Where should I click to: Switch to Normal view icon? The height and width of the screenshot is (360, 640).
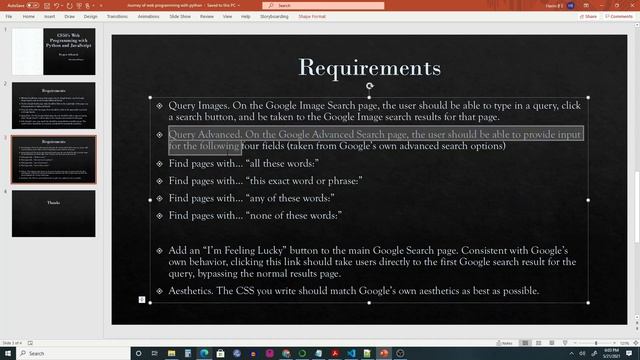(x=525, y=343)
